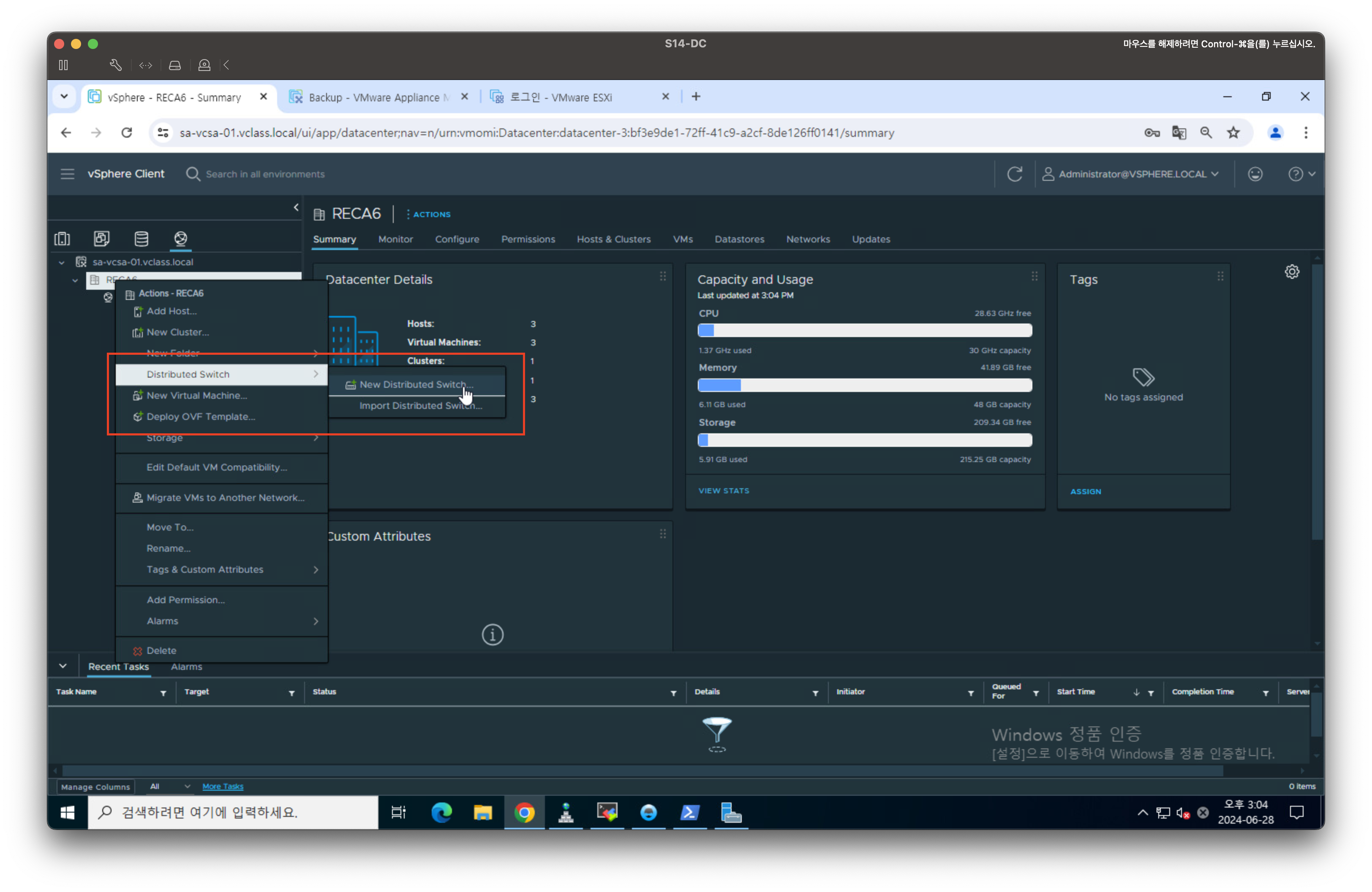Open the feedback smiley icon
The height and width of the screenshot is (892, 1372).
pos(1255,174)
